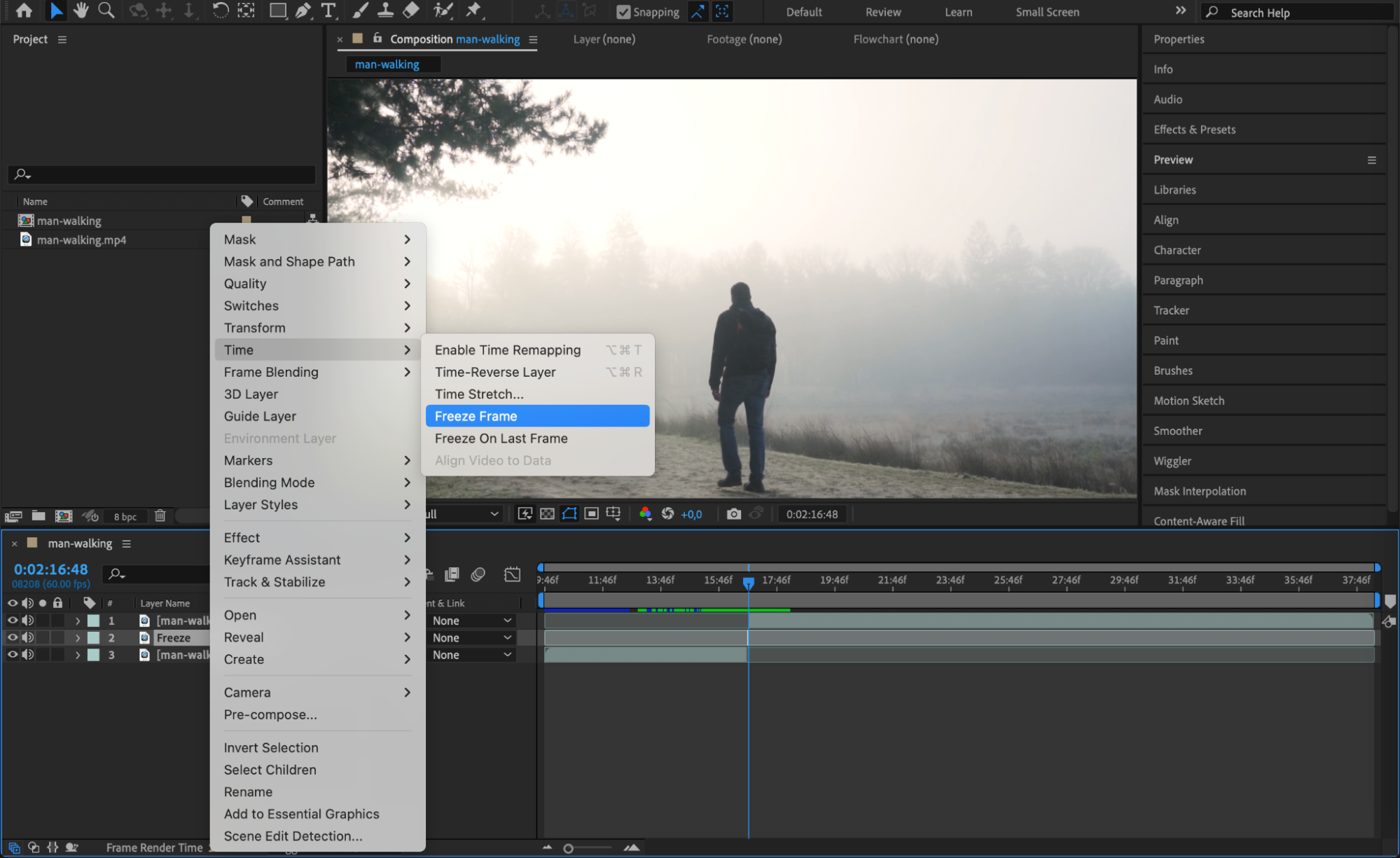Choose Freeze On Last Frame
Viewport: 1400px width, 858px height.
pyautogui.click(x=501, y=438)
